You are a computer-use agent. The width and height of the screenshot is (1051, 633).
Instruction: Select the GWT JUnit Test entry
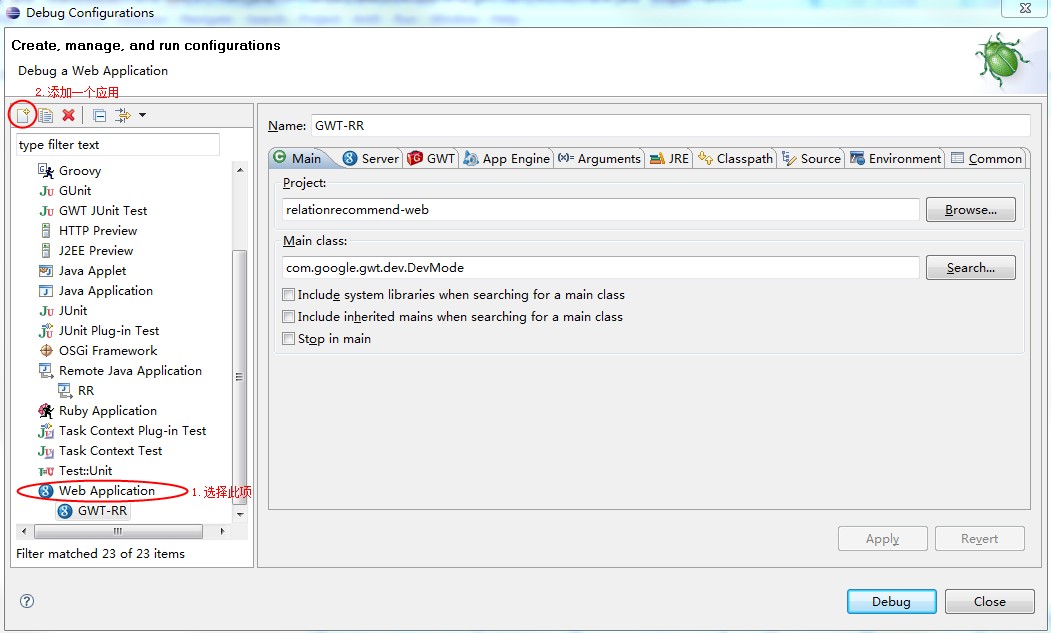tap(103, 211)
